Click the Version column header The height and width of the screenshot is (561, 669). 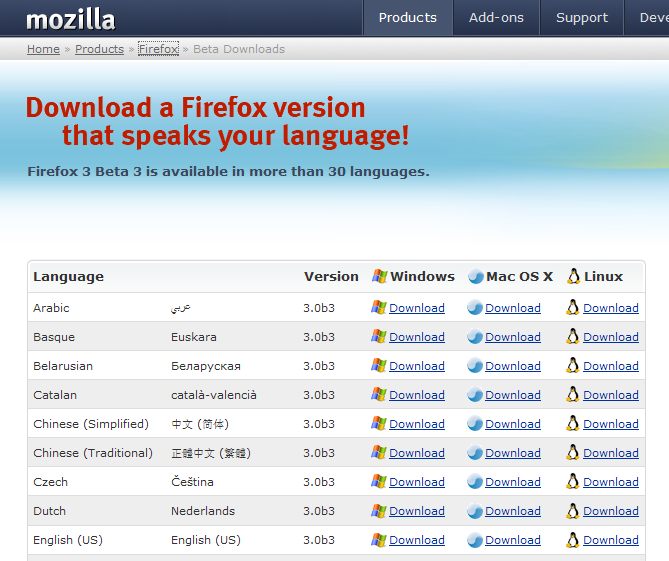(331, 276)
